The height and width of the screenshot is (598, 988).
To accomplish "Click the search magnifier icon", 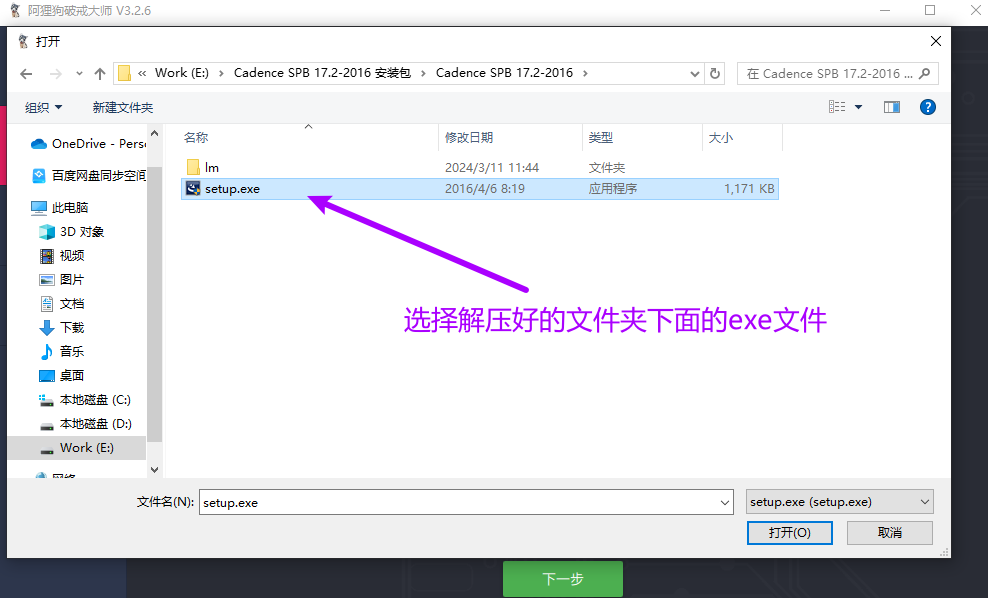I will coord(924,74).
